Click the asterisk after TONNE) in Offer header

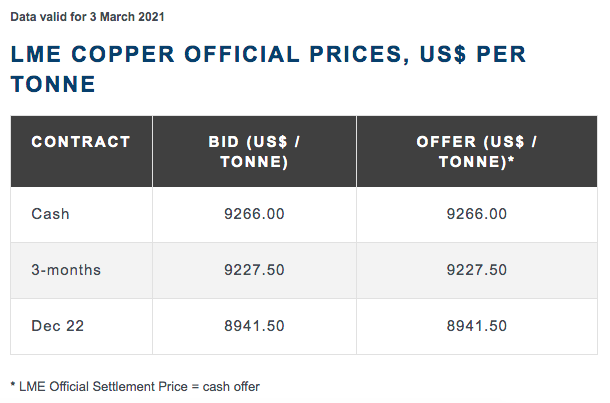(x=511, y=162)
